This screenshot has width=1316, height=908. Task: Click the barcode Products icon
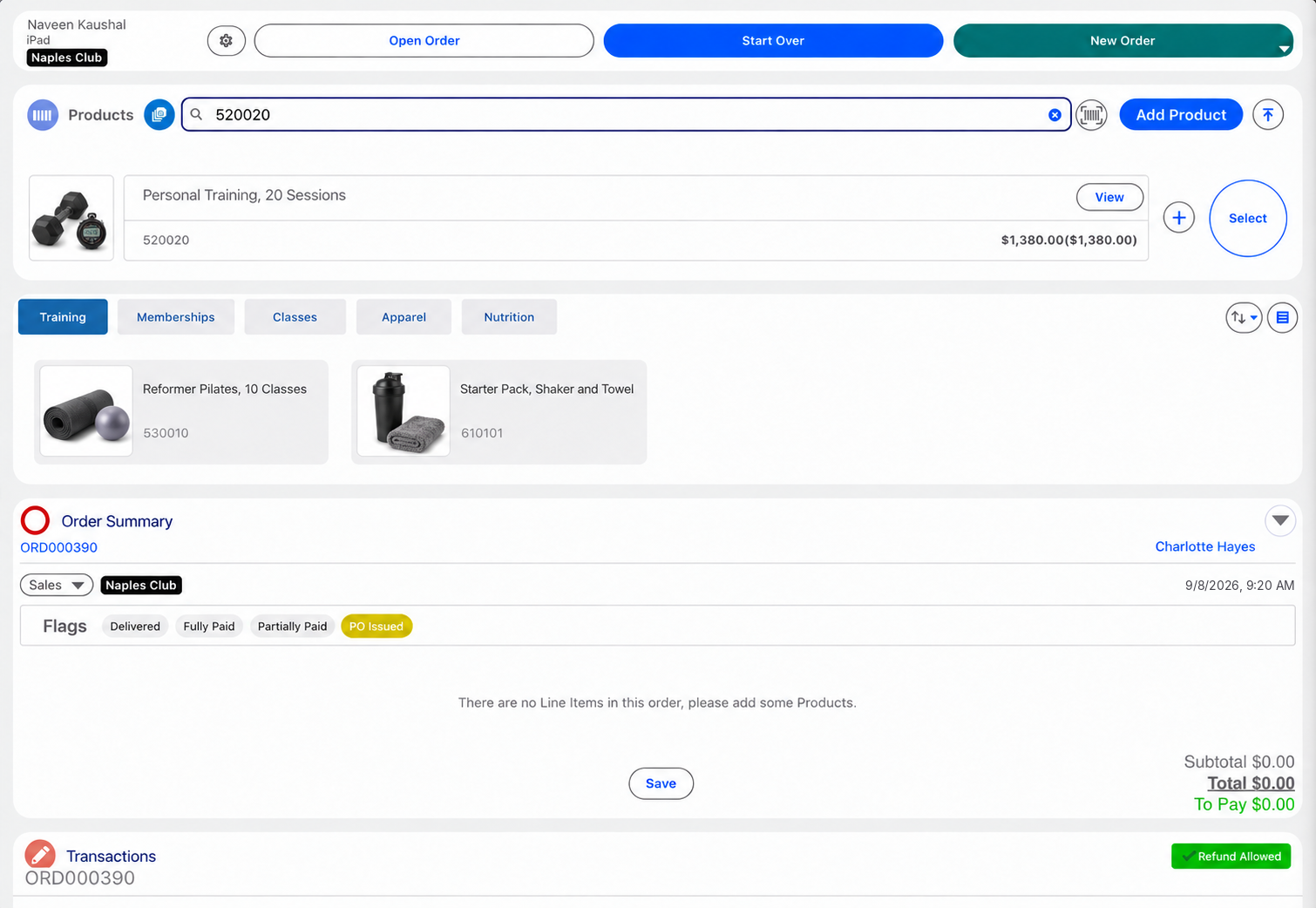(43, 115)
